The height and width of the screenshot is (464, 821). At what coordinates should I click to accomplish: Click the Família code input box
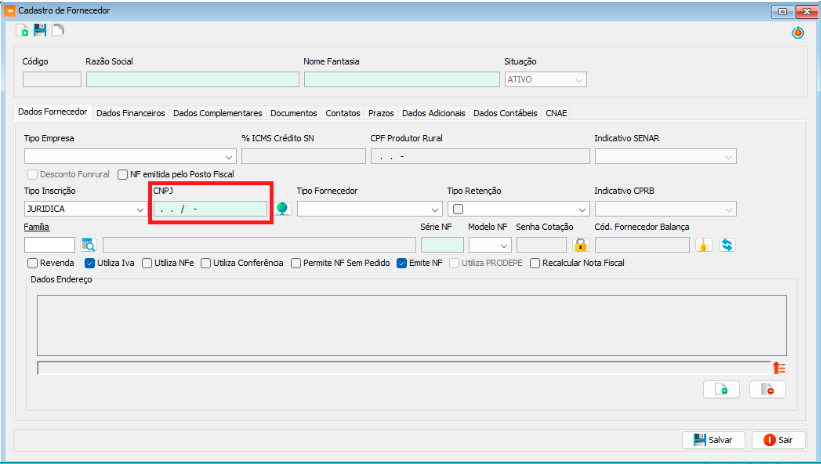pos(49,245)
